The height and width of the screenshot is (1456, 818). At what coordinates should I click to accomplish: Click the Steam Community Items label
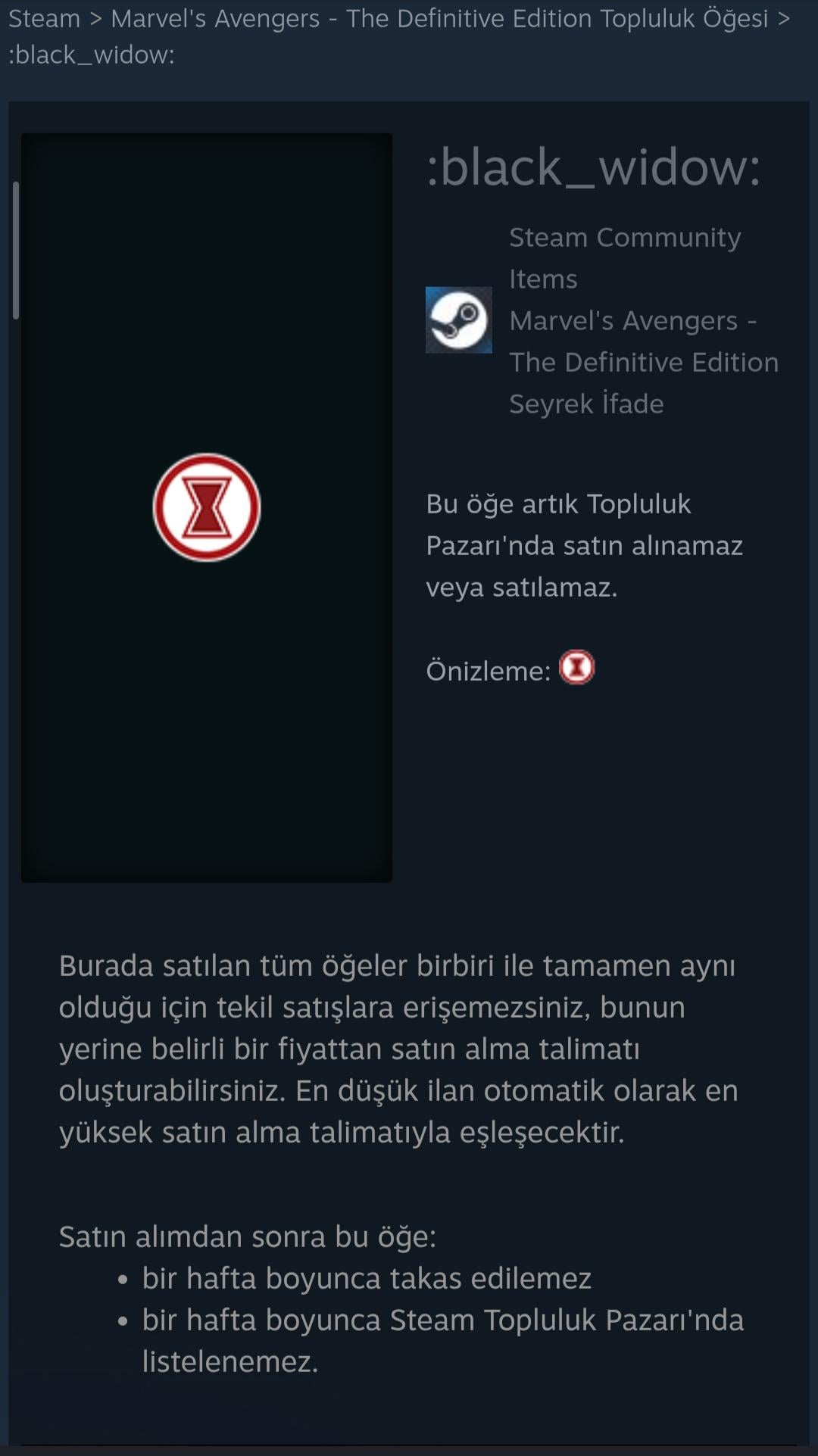click(x=625, y=258)
